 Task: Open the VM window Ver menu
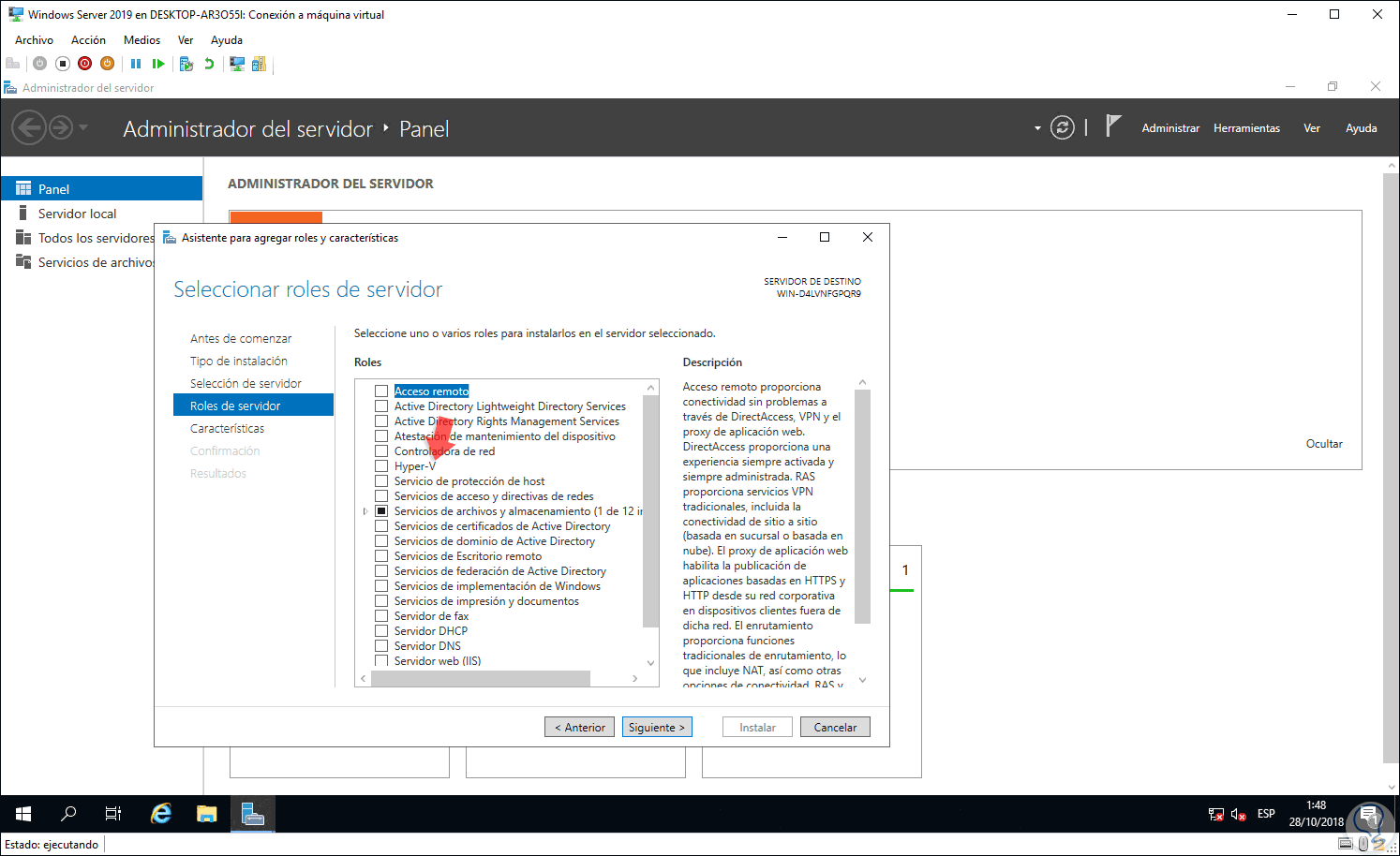click(x=186, y=40)
